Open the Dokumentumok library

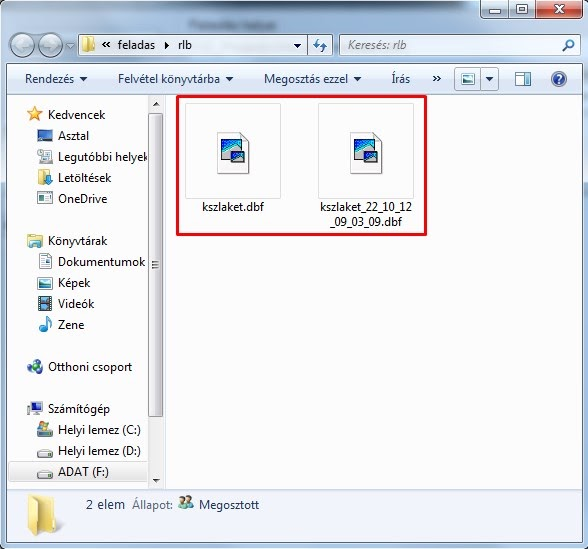pyautogui.click(x=102, y=262)
